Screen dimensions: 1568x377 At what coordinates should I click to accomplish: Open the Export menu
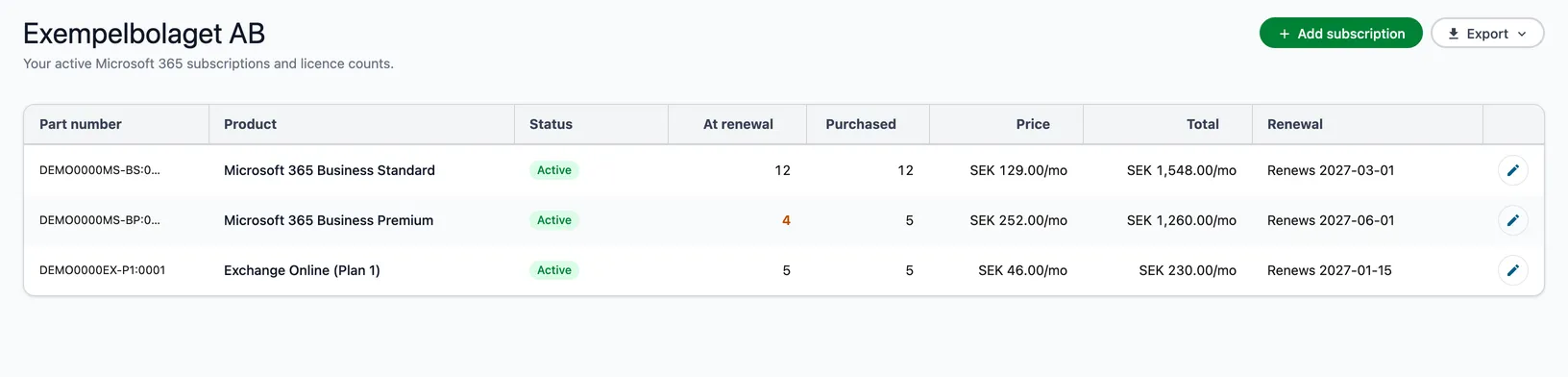1487,33
